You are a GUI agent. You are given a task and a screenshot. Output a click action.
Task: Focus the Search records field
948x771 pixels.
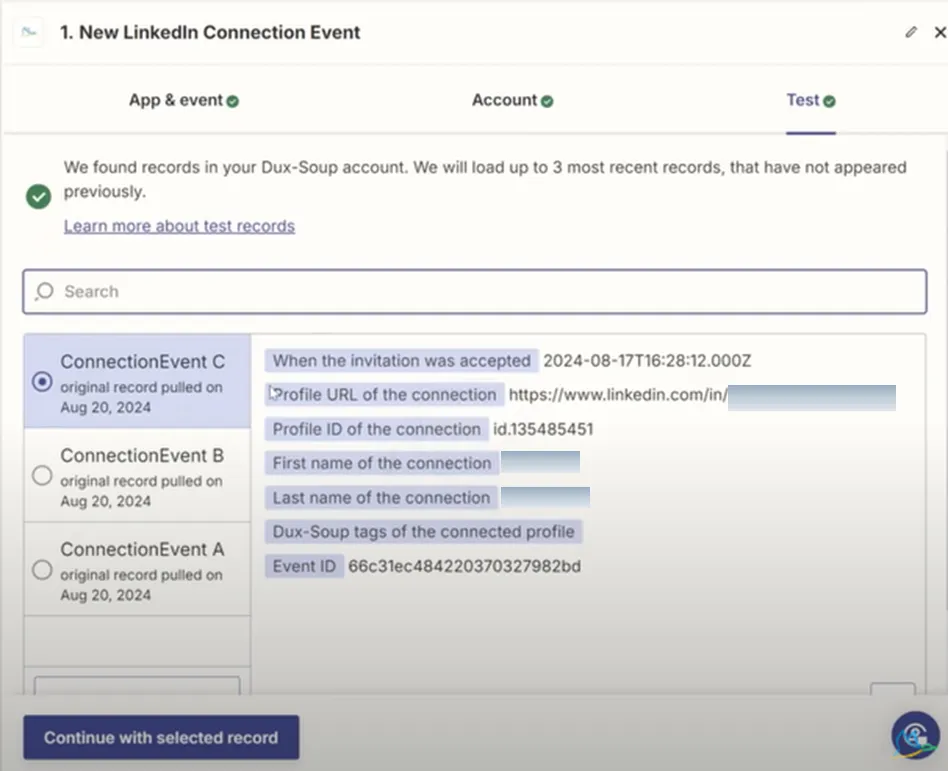click(475, 291)
